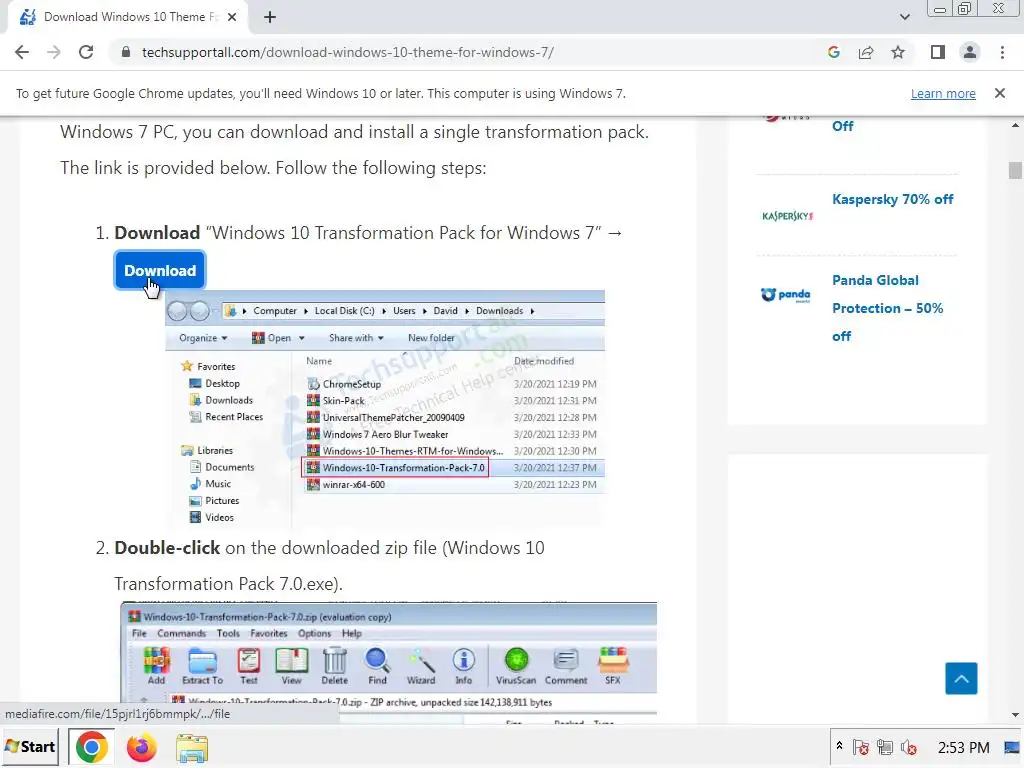Reload the current page
The image size is (1024, 768).
pyautogui.click(x=86, y=52)
